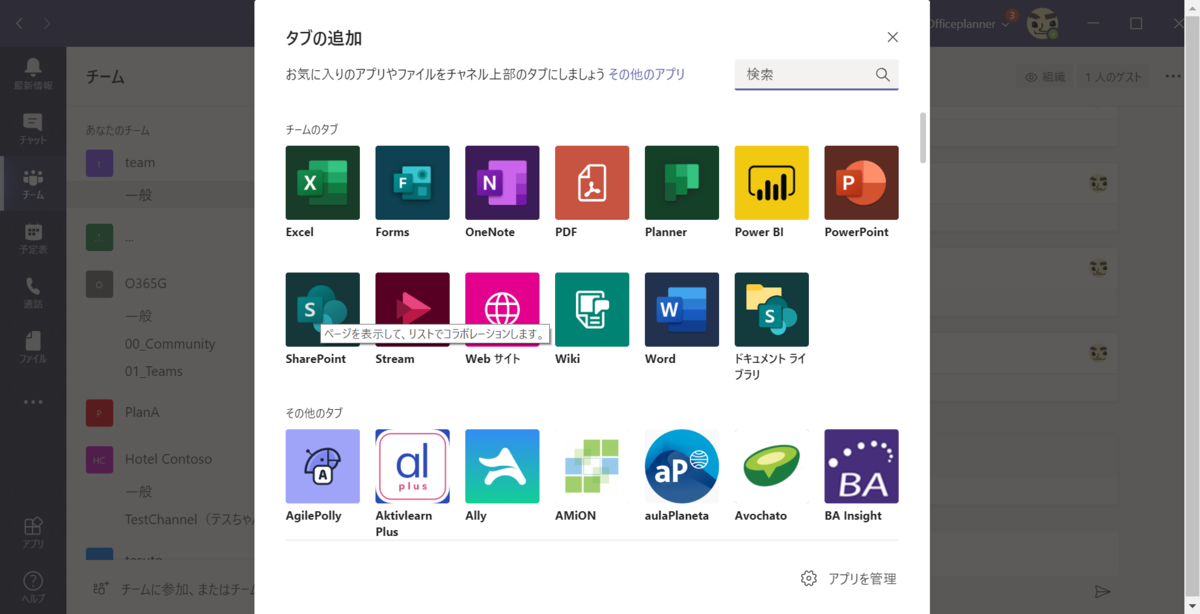Image resolution: width=1200 pixels, height=614 pixels.
Task: Pick the ドキュメント ライブラリ app icon
Action: pos(772,310)
